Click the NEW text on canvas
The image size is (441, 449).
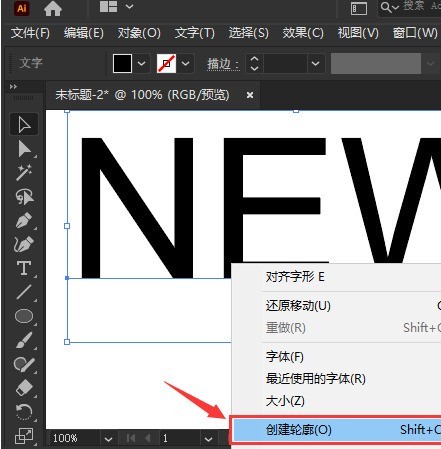(x=260, y=207)
